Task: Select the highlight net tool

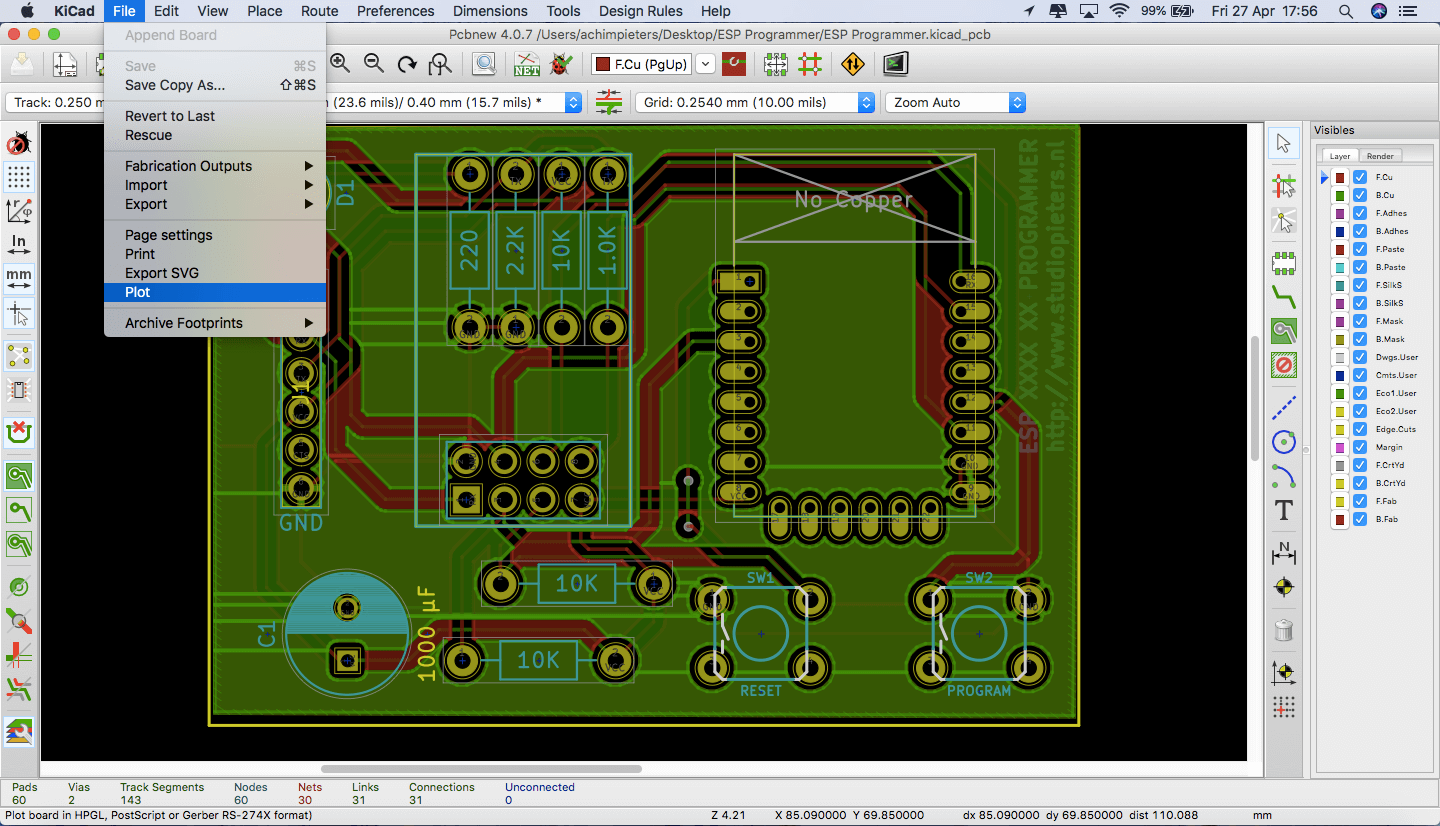Action: click(1284, 186)
